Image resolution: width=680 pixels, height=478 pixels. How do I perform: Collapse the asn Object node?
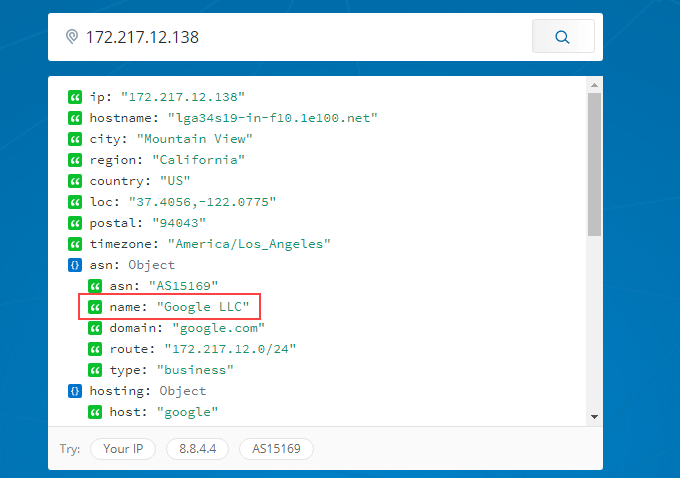click(x=75, y=265)
